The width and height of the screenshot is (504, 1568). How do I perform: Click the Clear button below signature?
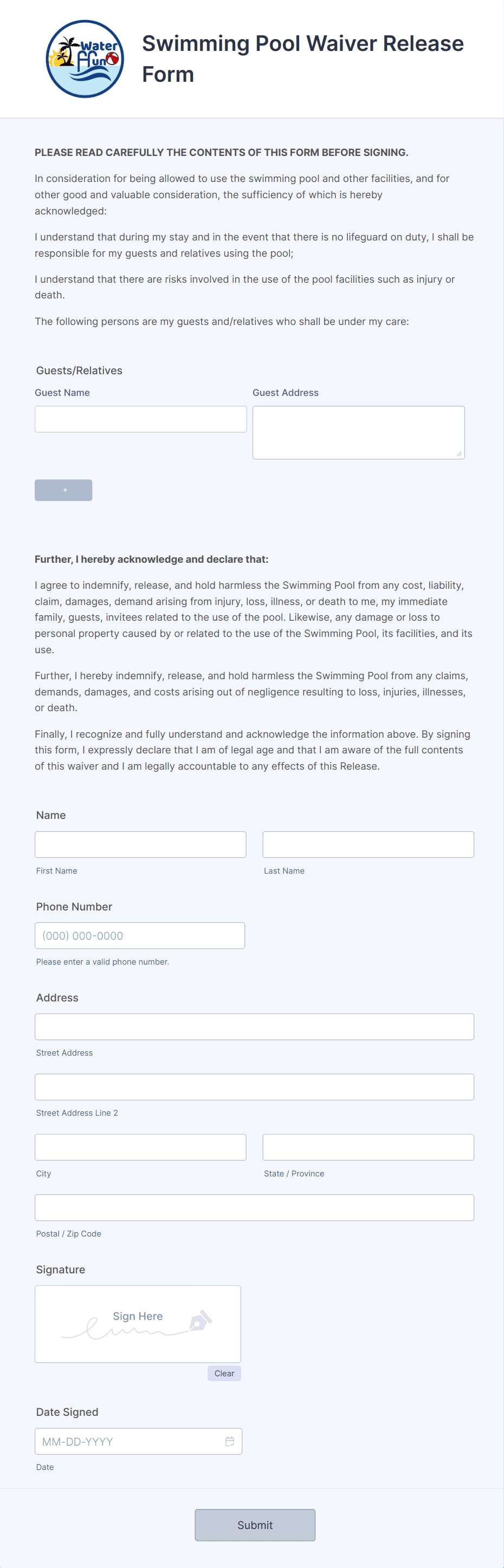coord(223,1373)
